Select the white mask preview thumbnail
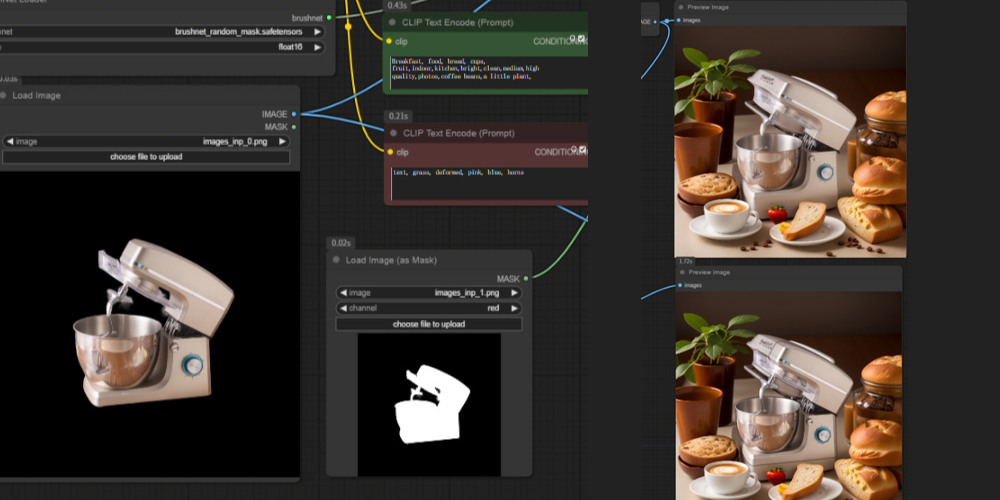Viewport: 1000px width, 500px height. tap(429, 404)
